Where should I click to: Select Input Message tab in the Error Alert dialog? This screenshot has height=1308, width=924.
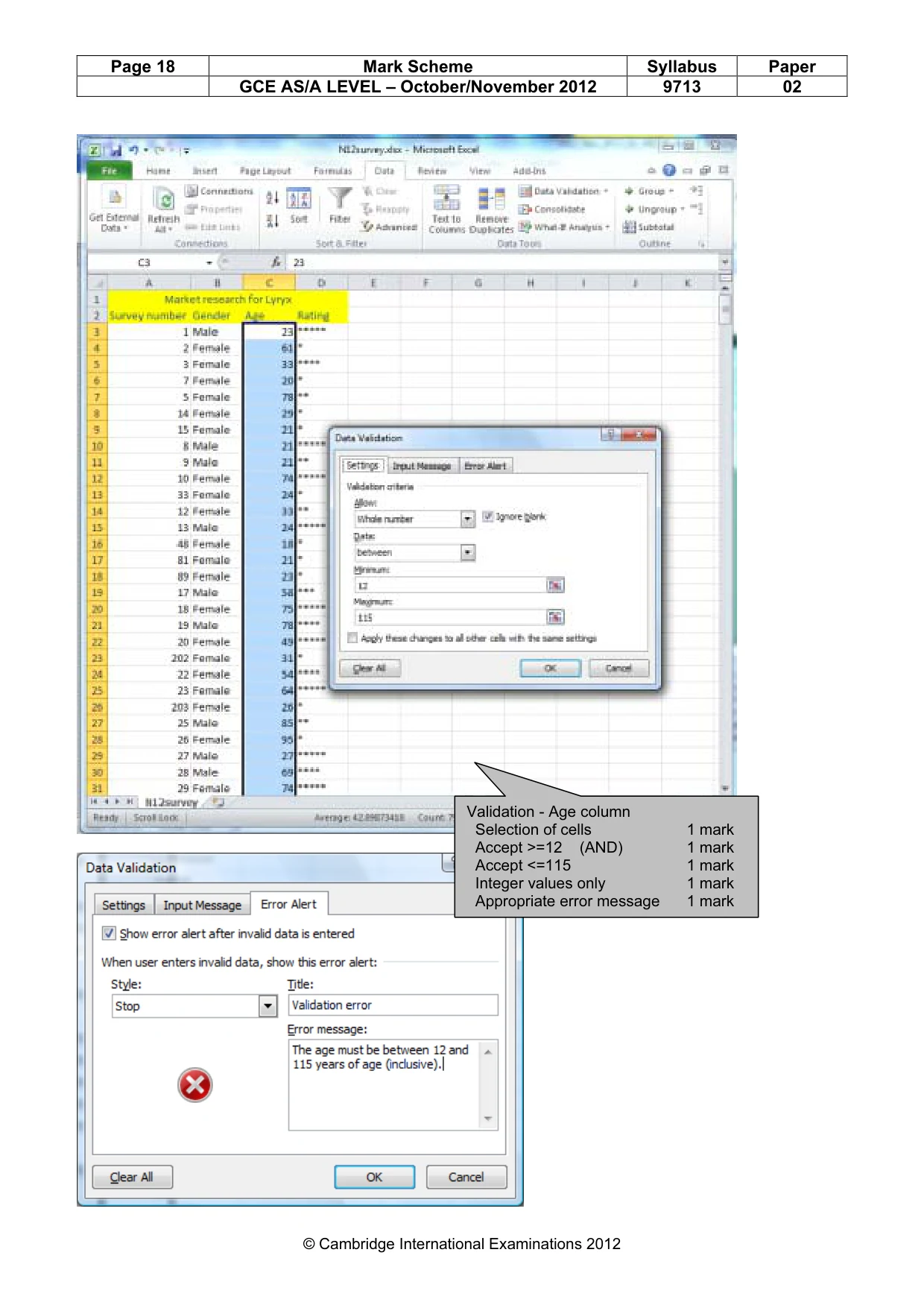click(203, 905)
